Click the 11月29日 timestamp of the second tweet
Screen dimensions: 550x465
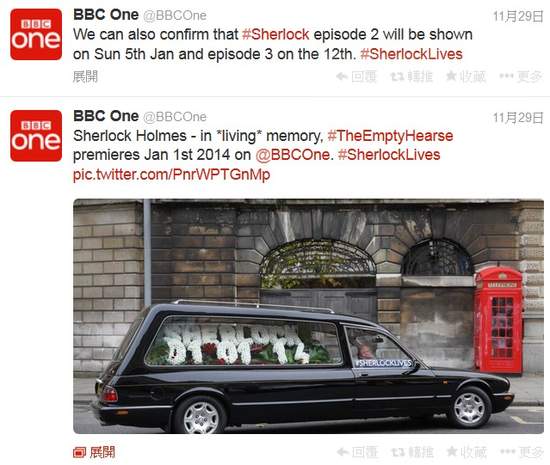(518, 118)
